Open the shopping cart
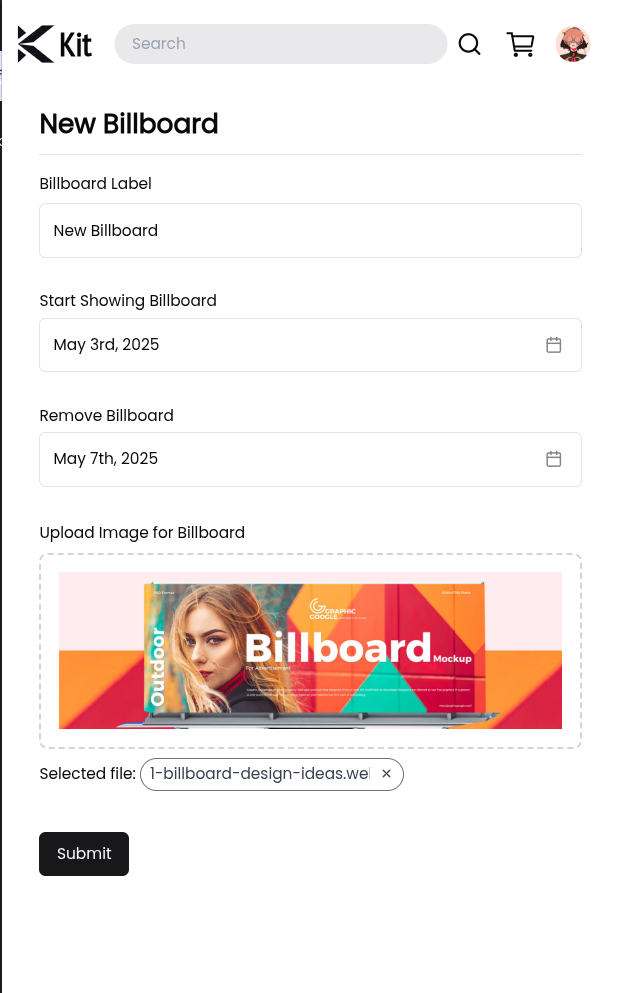 point(520,44)
